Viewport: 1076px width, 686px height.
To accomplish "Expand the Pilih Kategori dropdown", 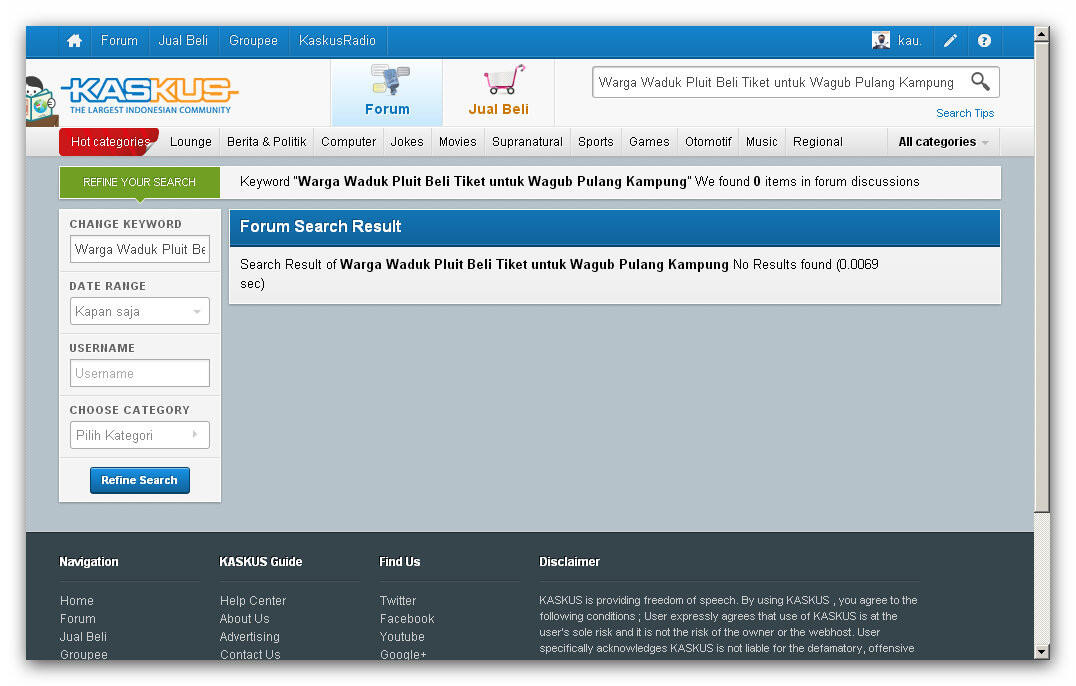I will click(x=140, y=435).
